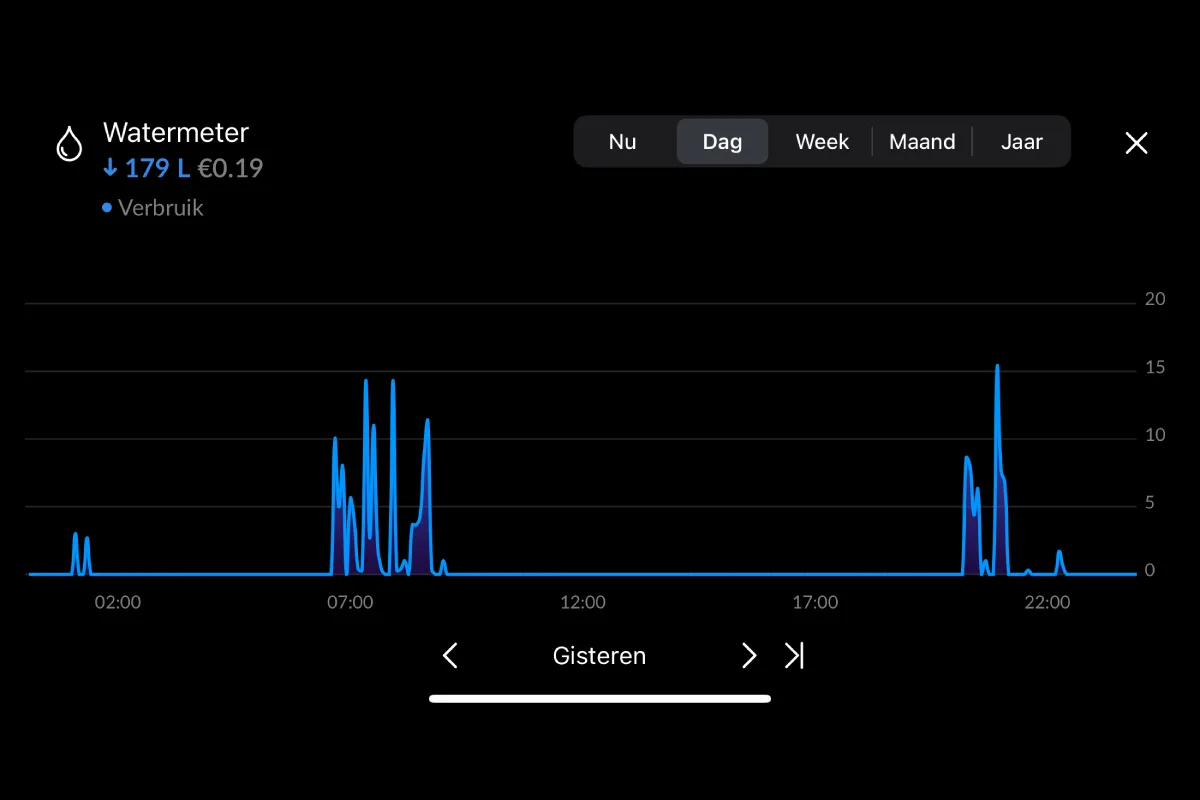Screen dimensions: 1200x800
Task: Jump to today using the skip-to-end arrow
Action: [795, 656]
